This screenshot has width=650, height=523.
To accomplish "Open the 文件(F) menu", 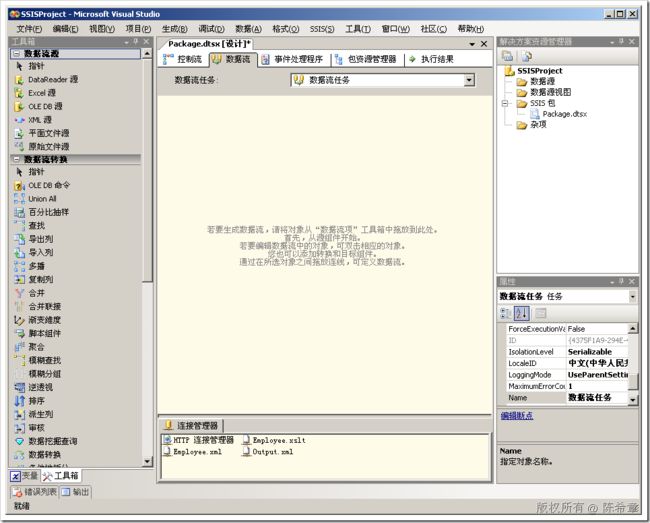I will 29,29.
